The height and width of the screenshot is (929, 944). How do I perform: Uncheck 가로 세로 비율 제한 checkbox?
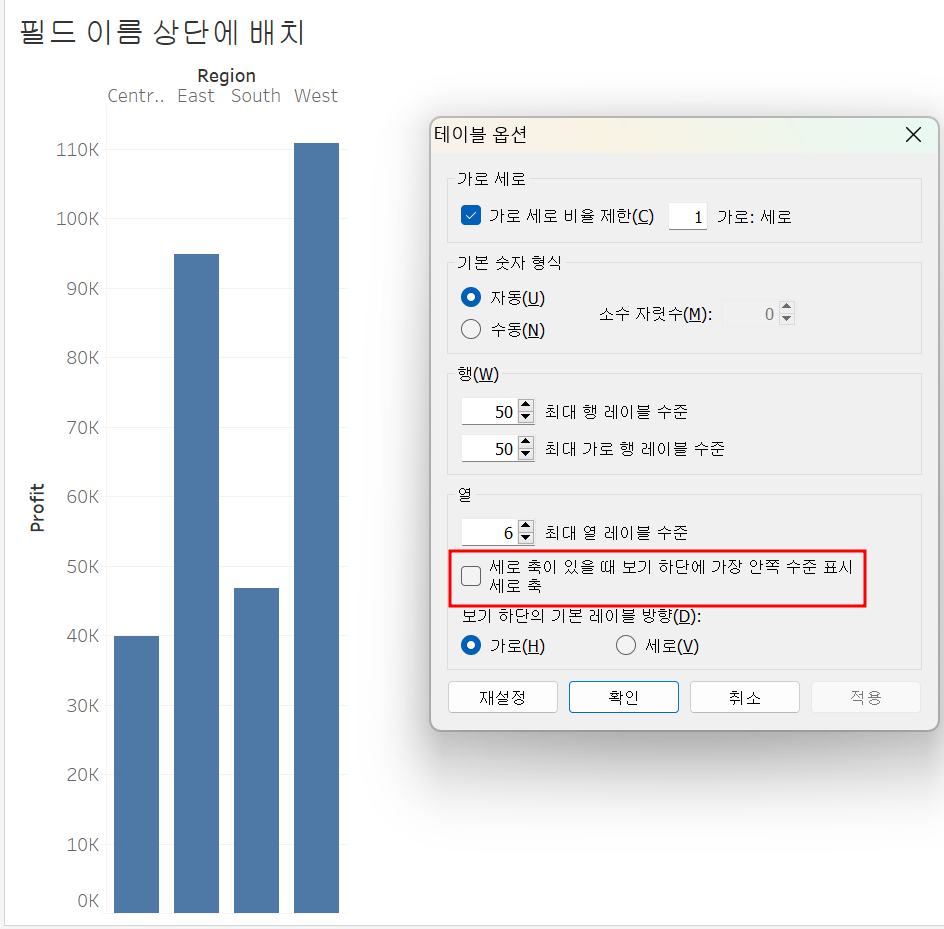tap(471, 216)
